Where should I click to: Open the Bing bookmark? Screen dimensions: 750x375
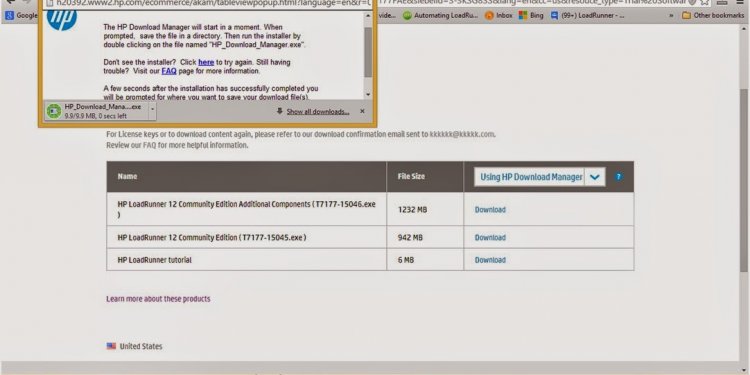[531, 15]
